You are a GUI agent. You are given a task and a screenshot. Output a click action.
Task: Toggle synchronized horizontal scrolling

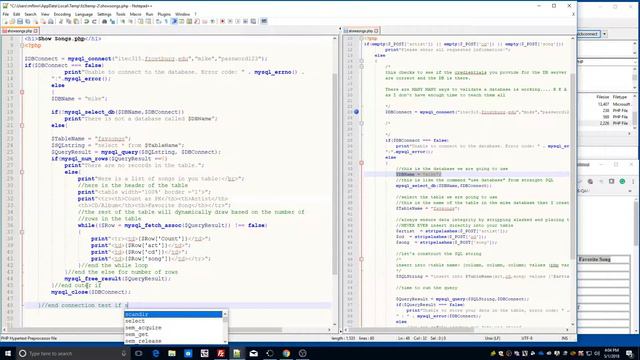(149, 21)
